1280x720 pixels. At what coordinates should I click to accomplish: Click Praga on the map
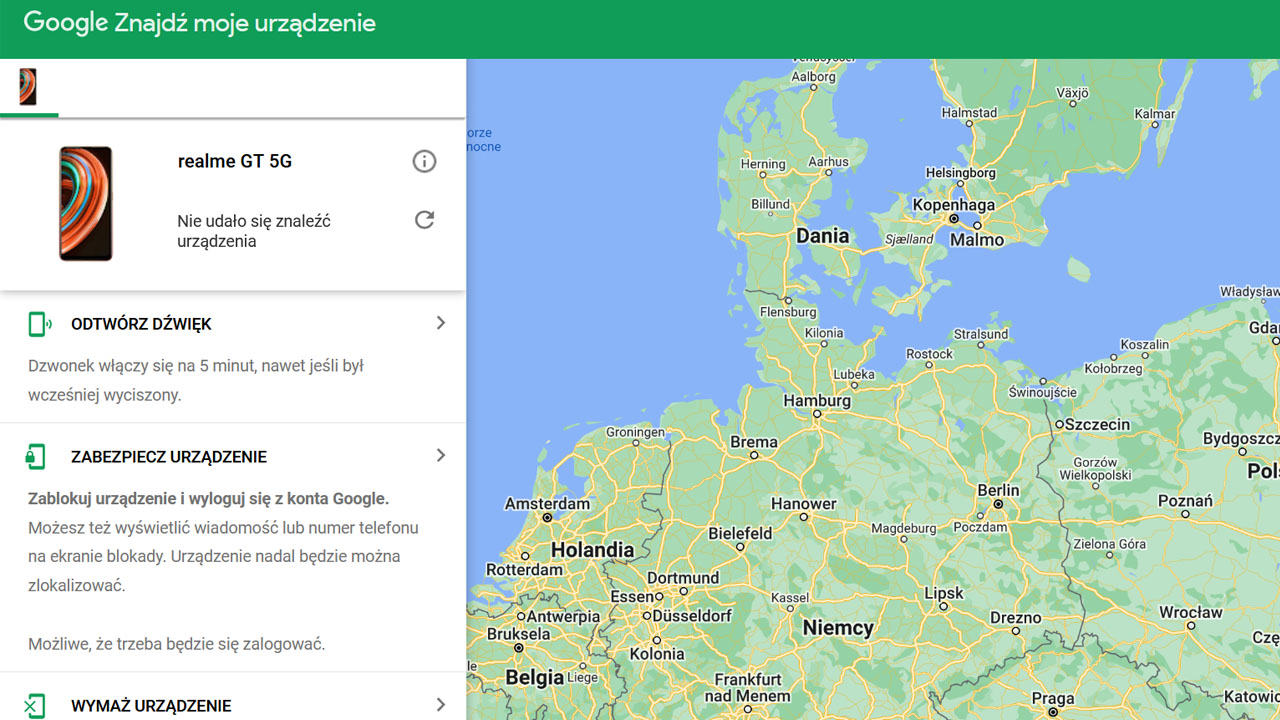pyautogui.click(x=1053, y=699)
